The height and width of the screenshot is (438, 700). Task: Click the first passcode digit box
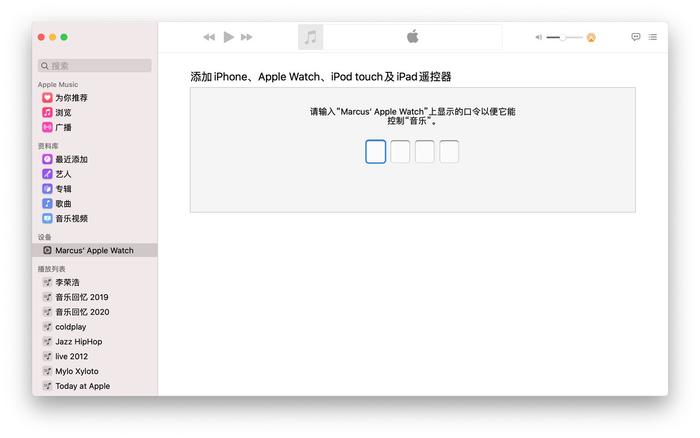pos(375,152)
